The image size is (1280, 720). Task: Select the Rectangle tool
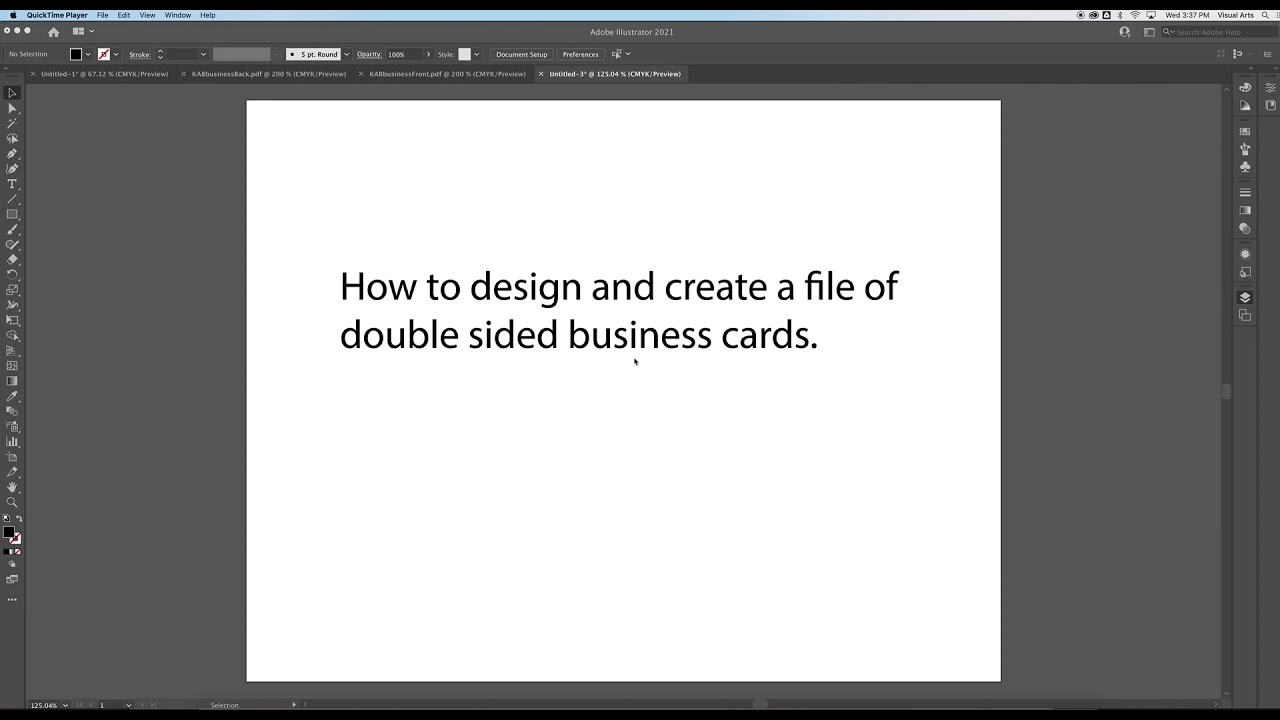[12, 214]
